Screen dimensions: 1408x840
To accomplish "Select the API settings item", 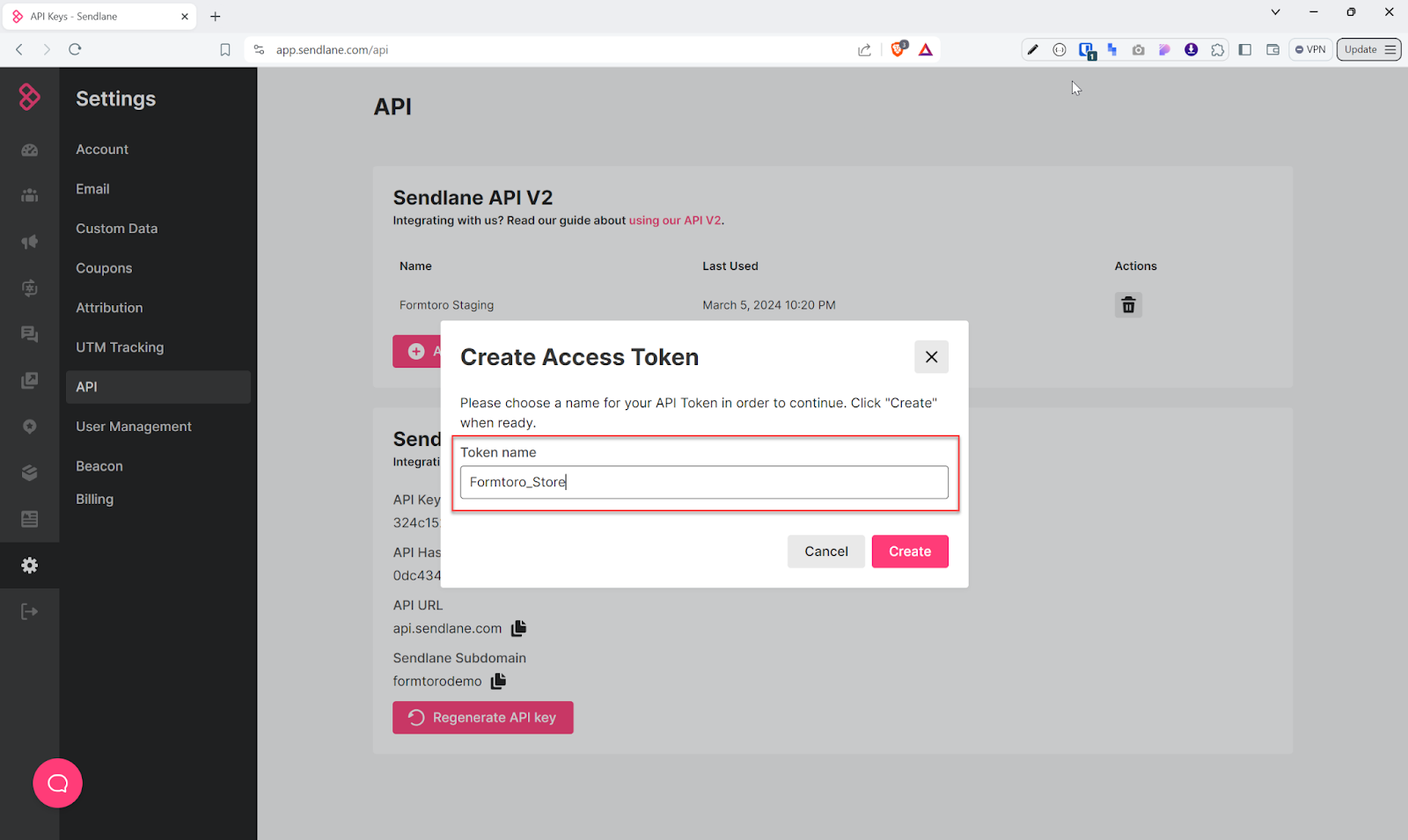I will pyautogui.click(x=158, y=387).
